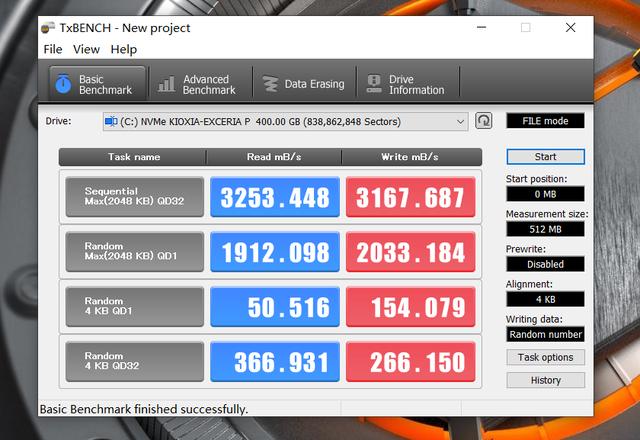Change Prewrite setting Disabled
Screen dimensions: 640x440
click(x=545, y=264)
